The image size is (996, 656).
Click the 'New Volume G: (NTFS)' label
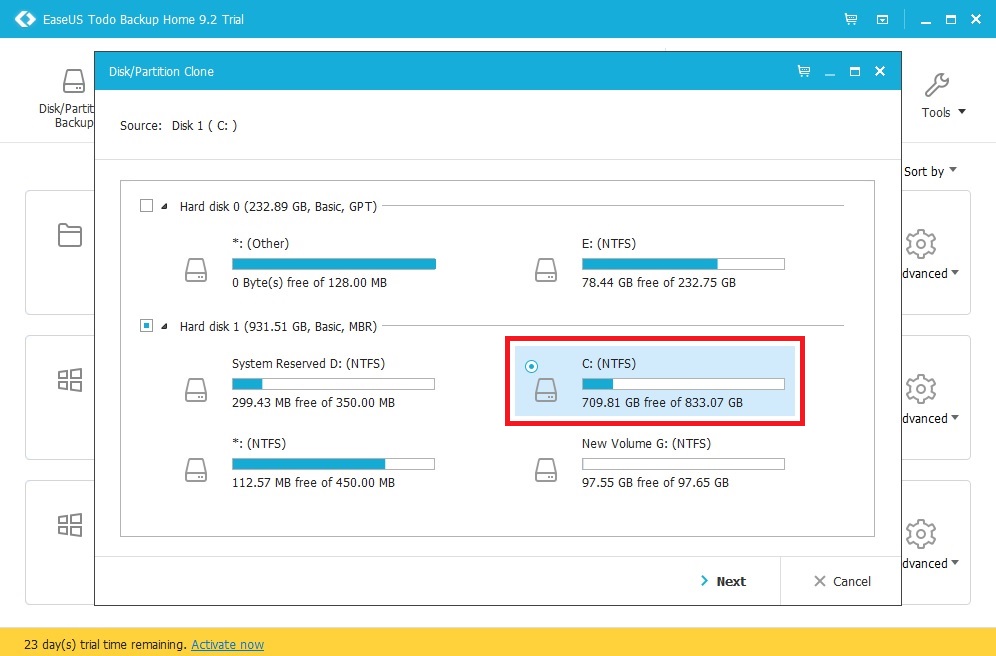click(646, 444)
